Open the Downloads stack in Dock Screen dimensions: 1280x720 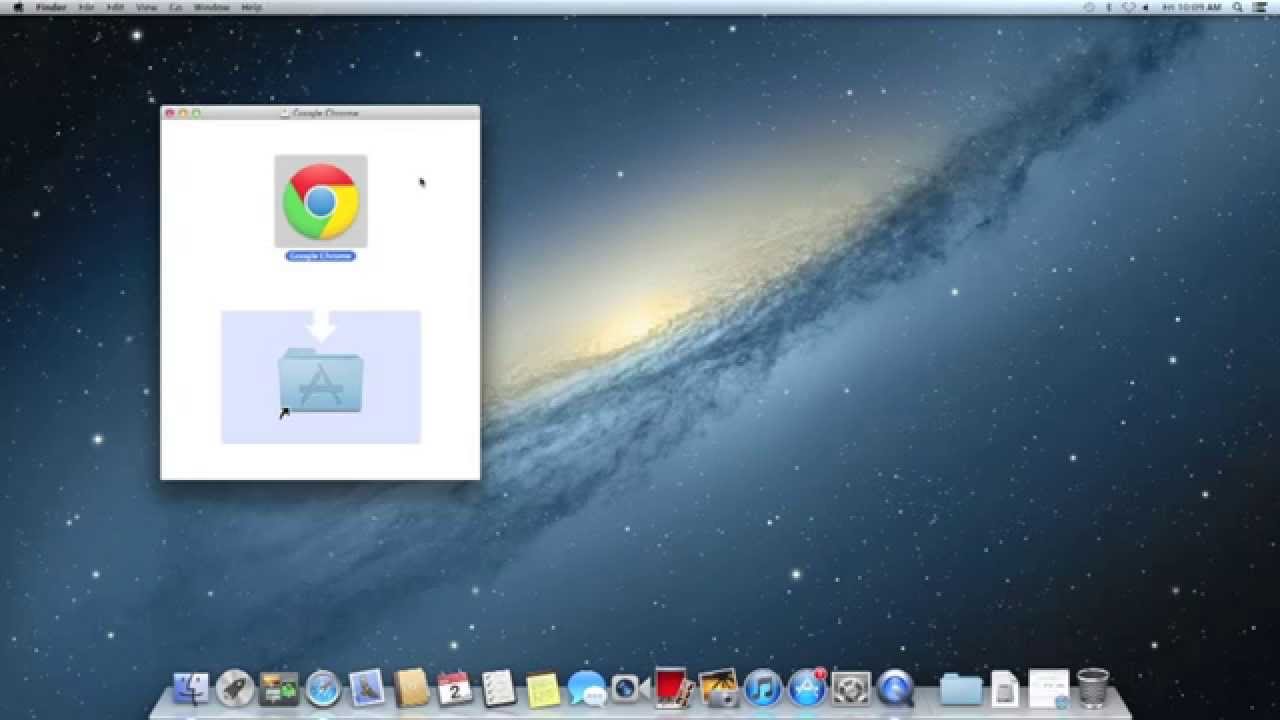click(x=1048, y=689)
